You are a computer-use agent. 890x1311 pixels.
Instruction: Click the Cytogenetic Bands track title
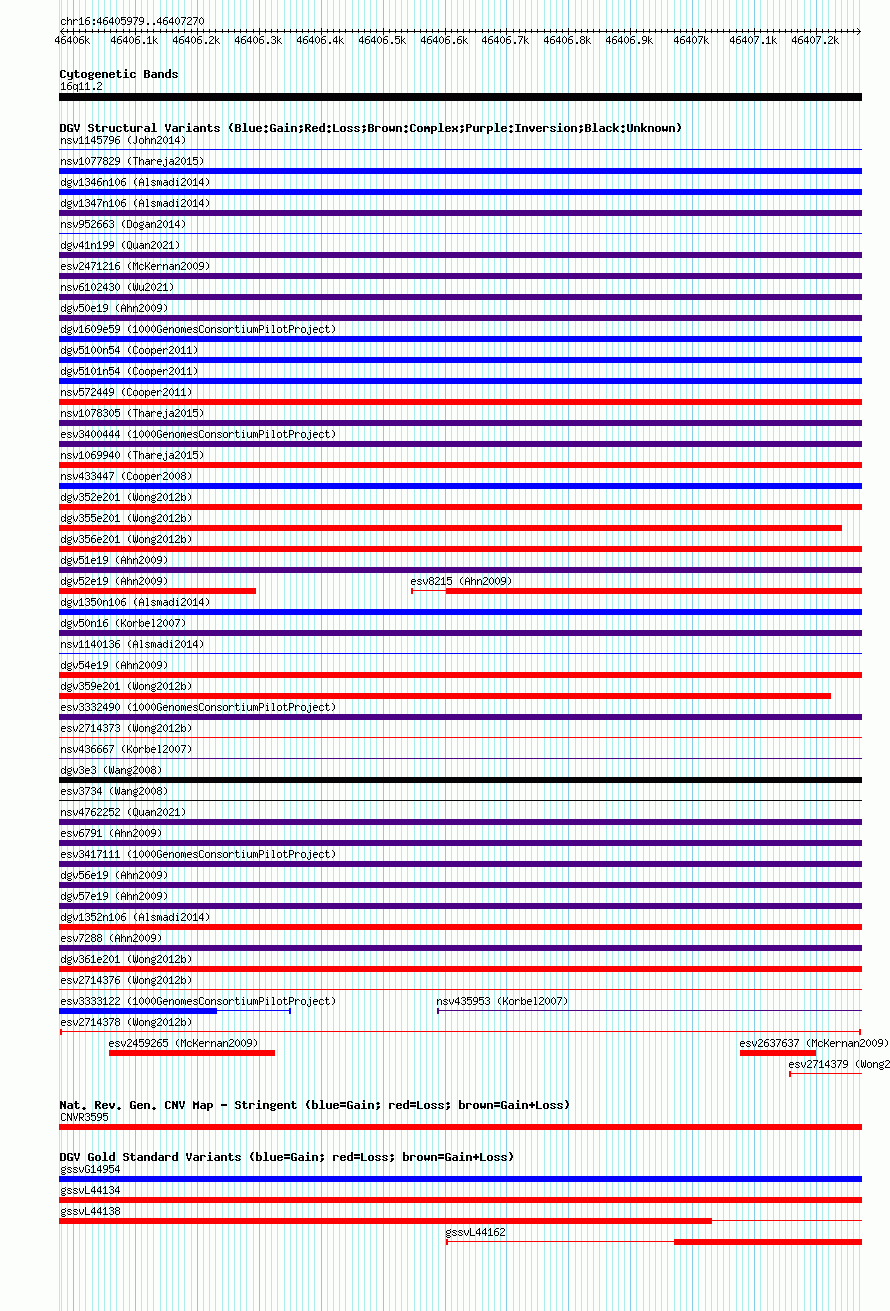click(x=119, y=74)
